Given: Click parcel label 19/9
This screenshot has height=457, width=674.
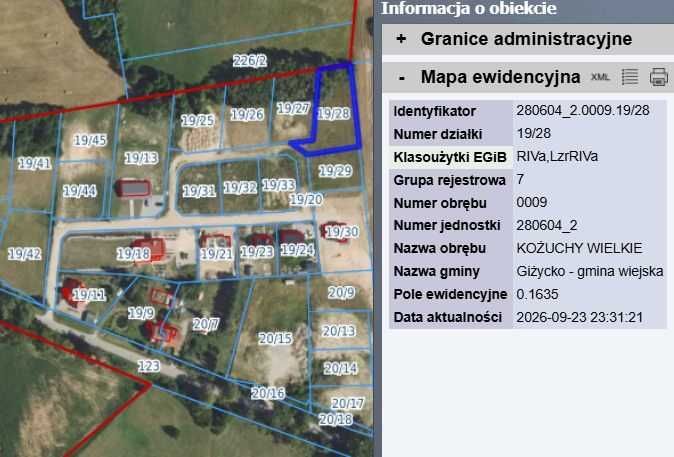Looking at the screenshot, I should click(x=141, y=313).
